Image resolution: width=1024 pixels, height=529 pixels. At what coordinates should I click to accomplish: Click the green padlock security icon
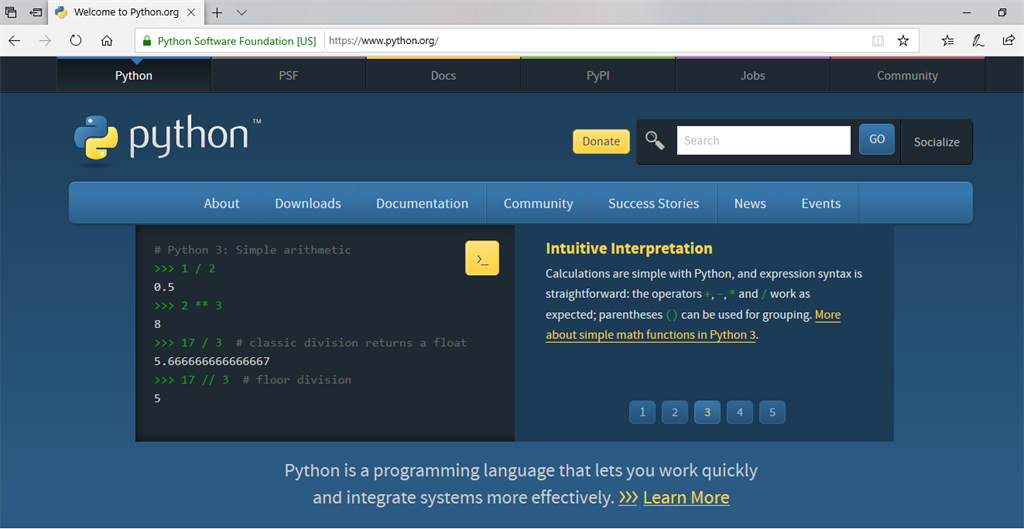click(147, 40)
